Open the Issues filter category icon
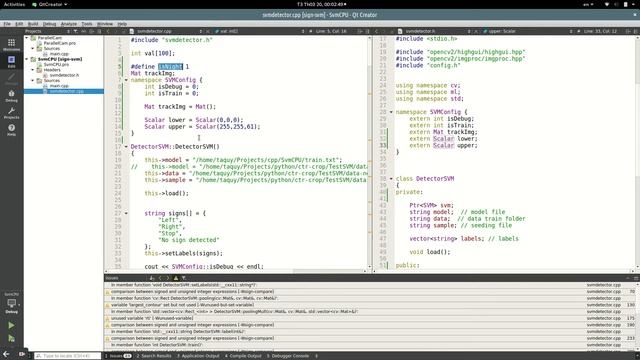The height and width of the screenshot is (360, 640). (183, 278)
